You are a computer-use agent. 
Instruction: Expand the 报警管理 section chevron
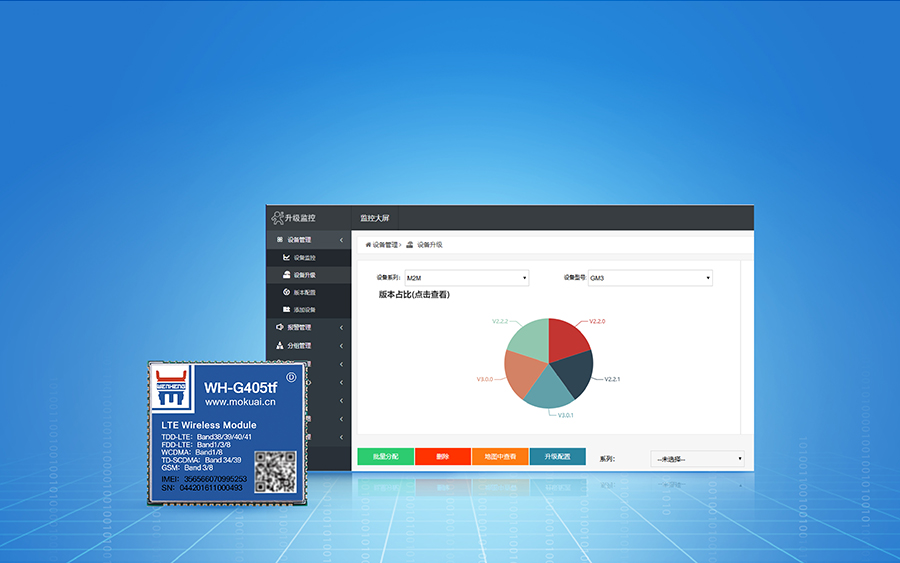click(x=341, y=327)
